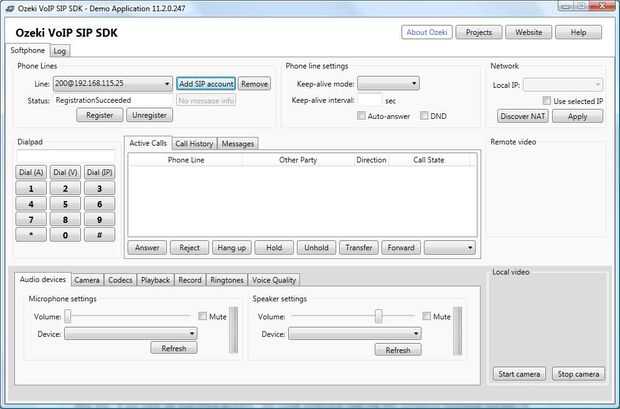Dial digit 1 on the keypad
Screen dimensions: 620x409
[31, 188]
